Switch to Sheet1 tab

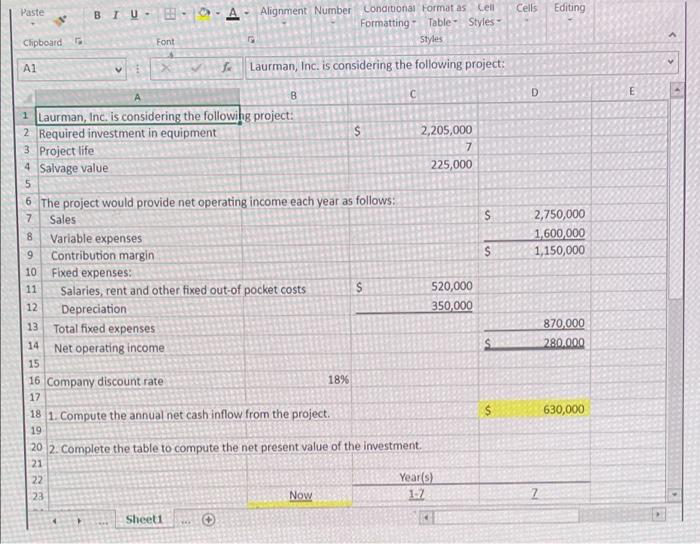point(144,519)
